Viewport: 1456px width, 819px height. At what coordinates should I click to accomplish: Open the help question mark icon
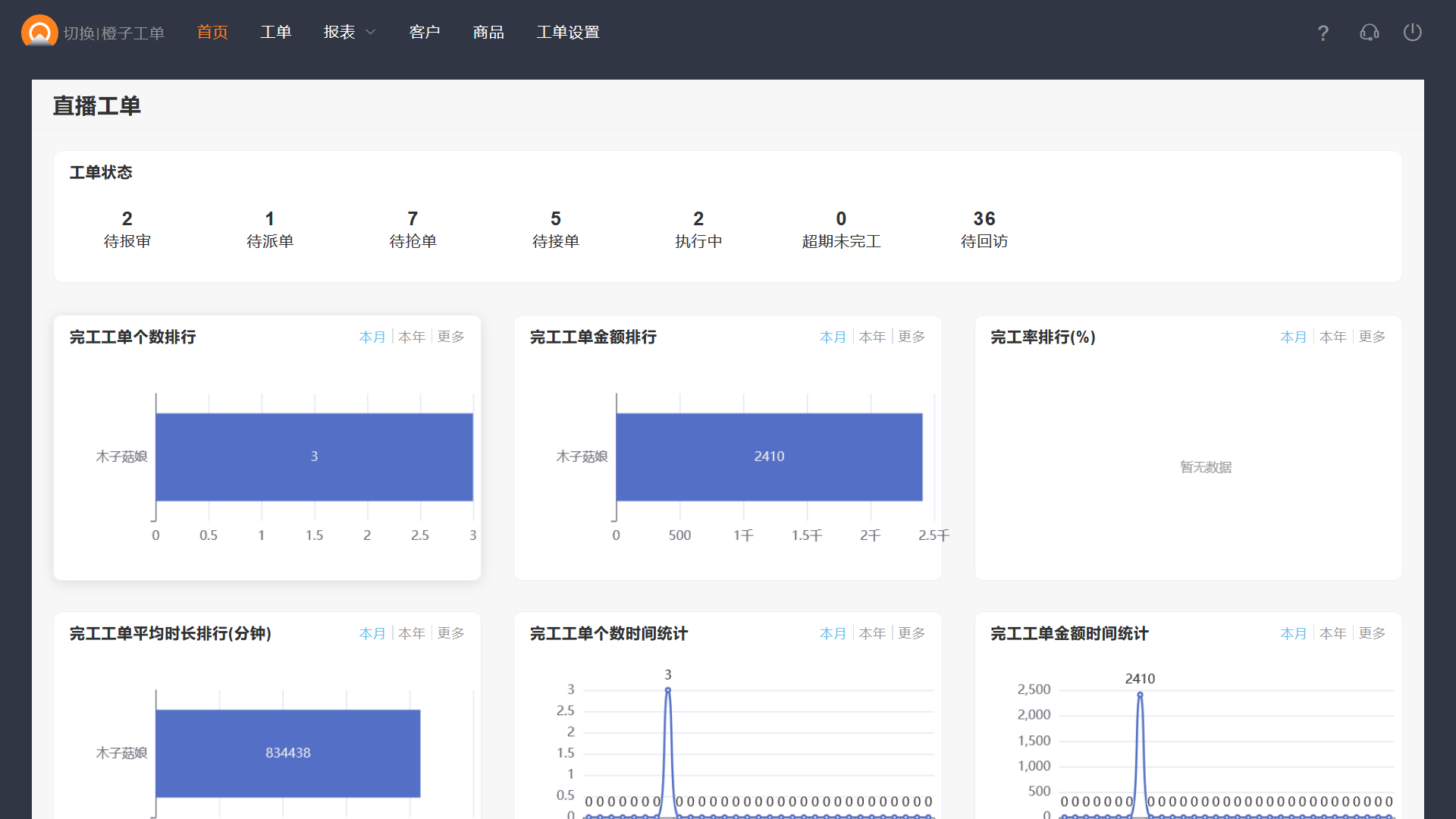coord(1323,33)
